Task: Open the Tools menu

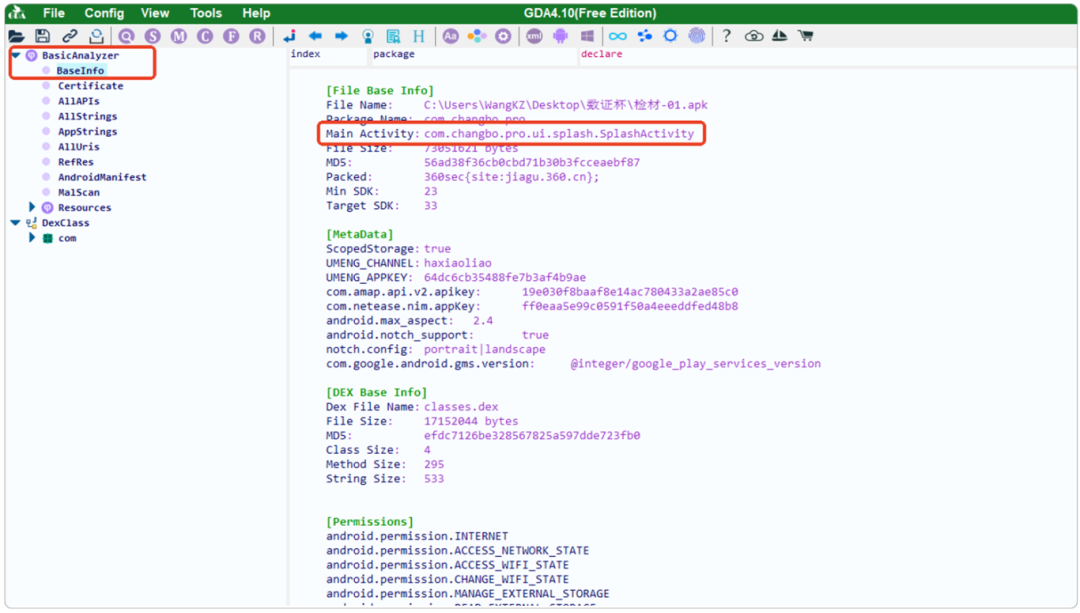Action: 205,13
